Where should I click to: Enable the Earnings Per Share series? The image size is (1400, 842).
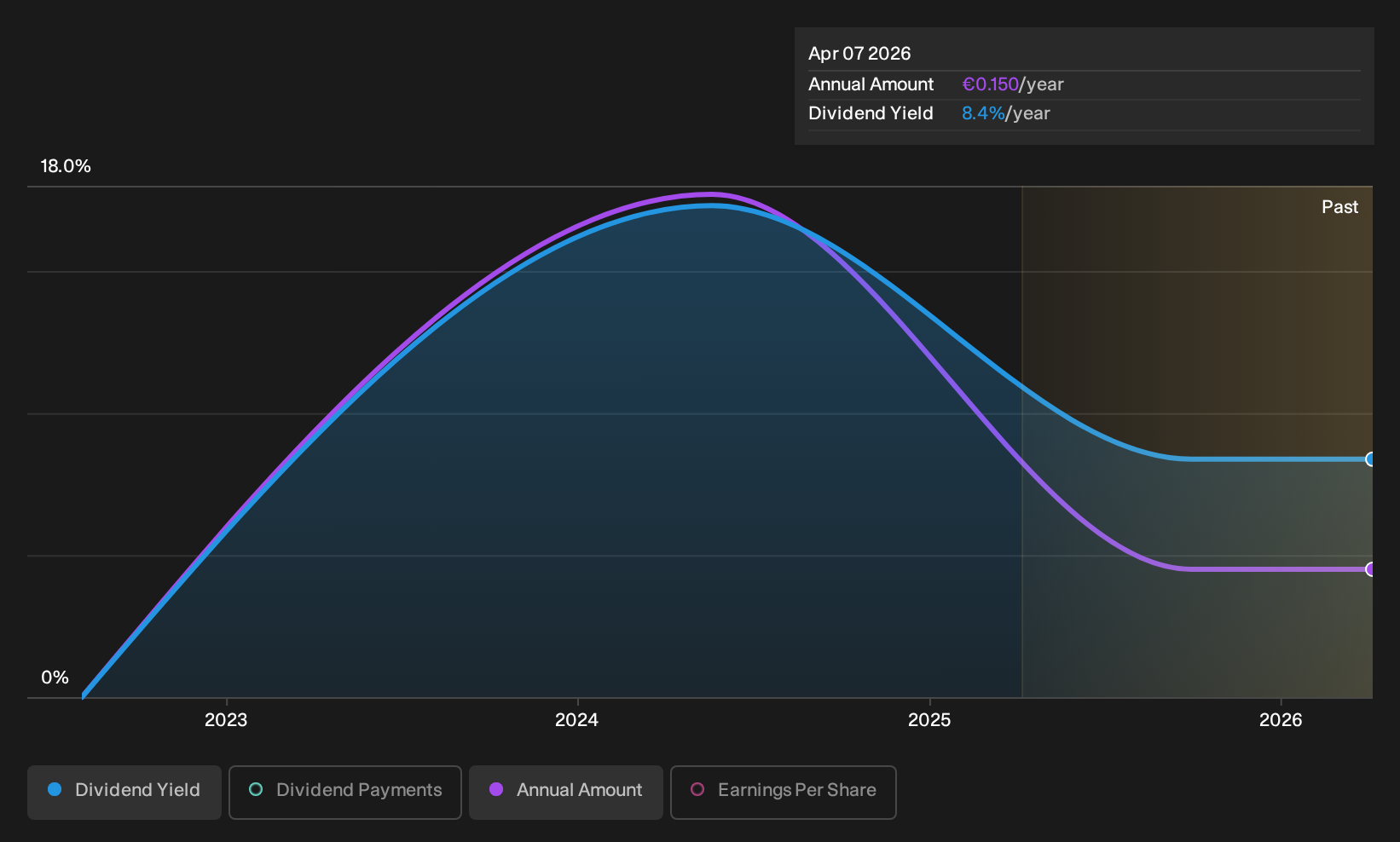coord(784,793)
